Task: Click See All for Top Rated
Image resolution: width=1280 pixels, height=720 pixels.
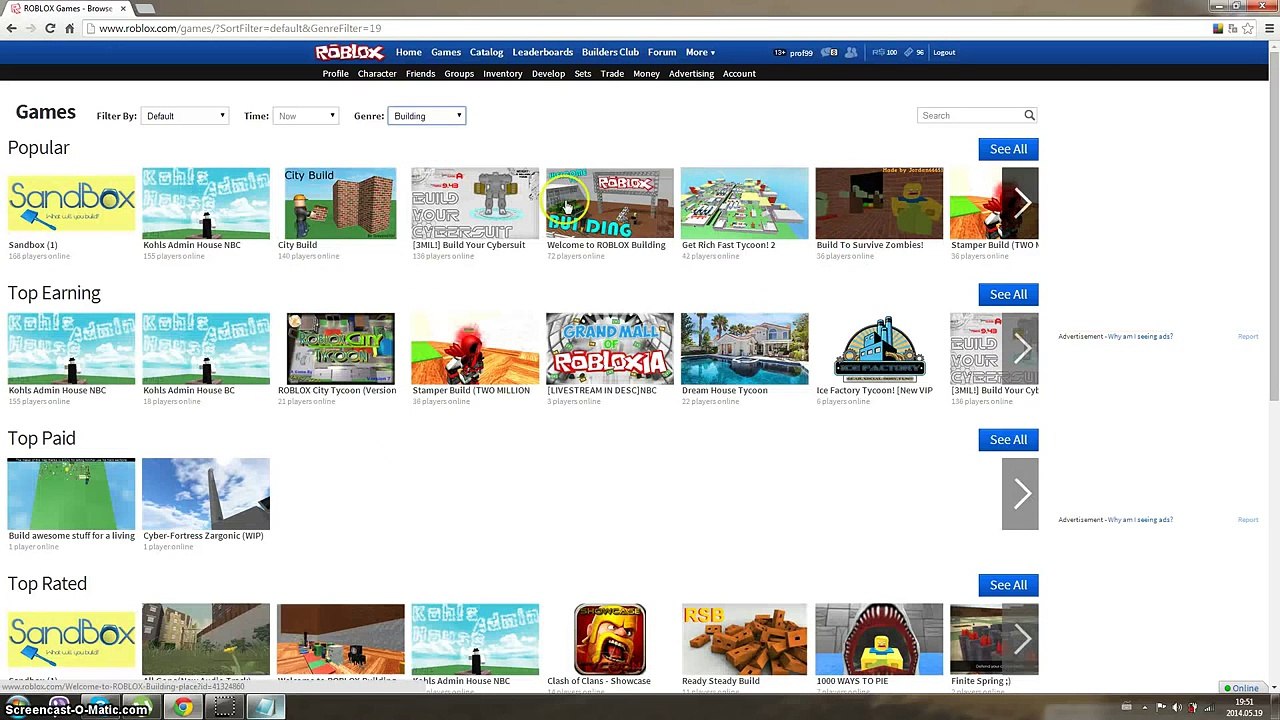Action: (1008, 585)
